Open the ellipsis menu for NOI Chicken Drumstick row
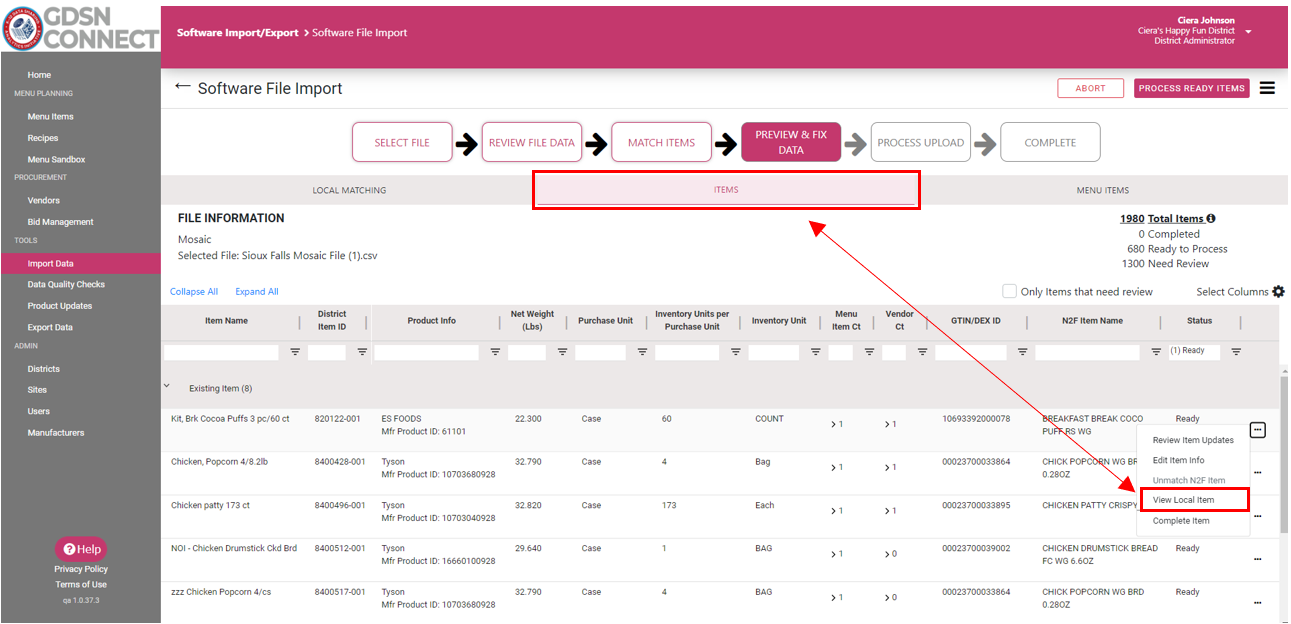Image resolution: width=1291 pixels, height=624 pixels. tap(1258, 559)
